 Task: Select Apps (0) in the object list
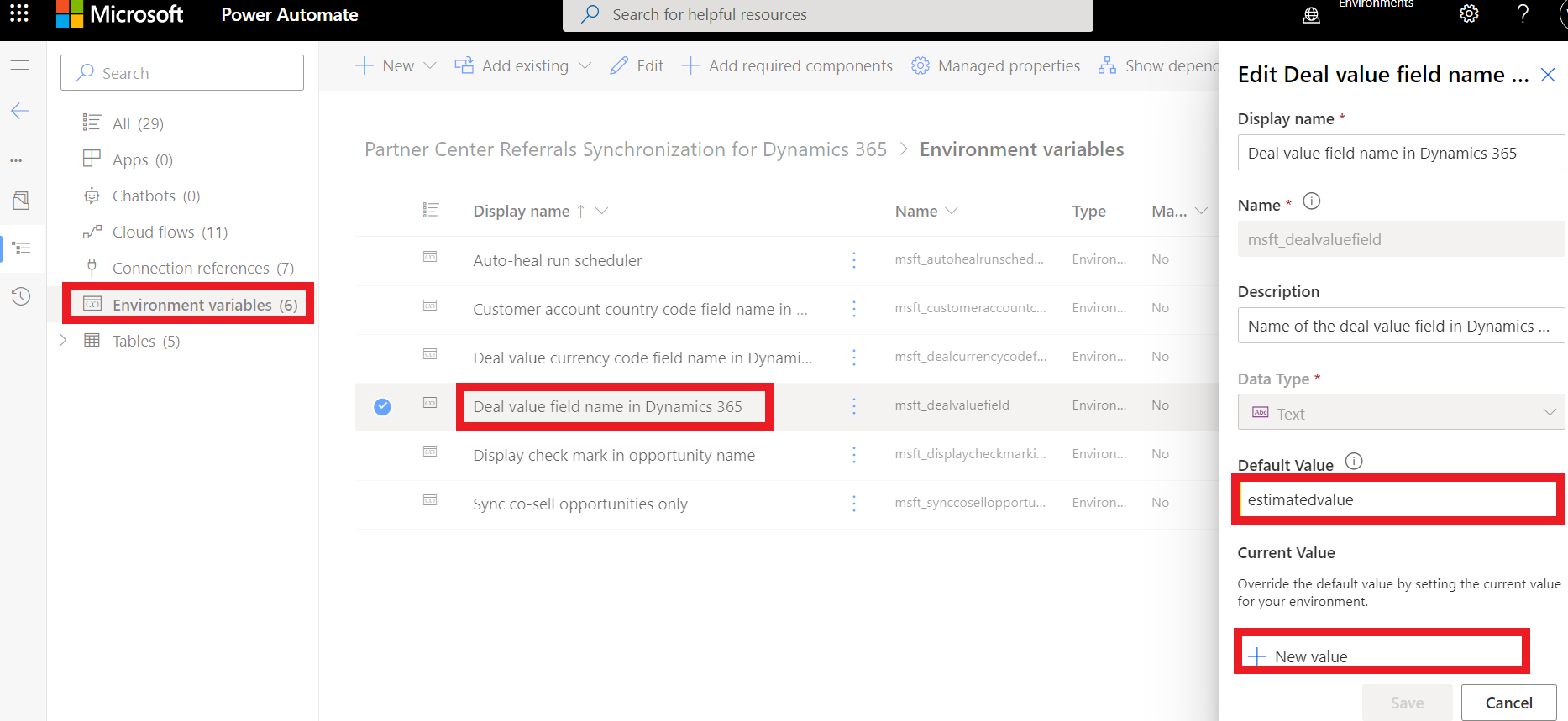coord(128,159)
